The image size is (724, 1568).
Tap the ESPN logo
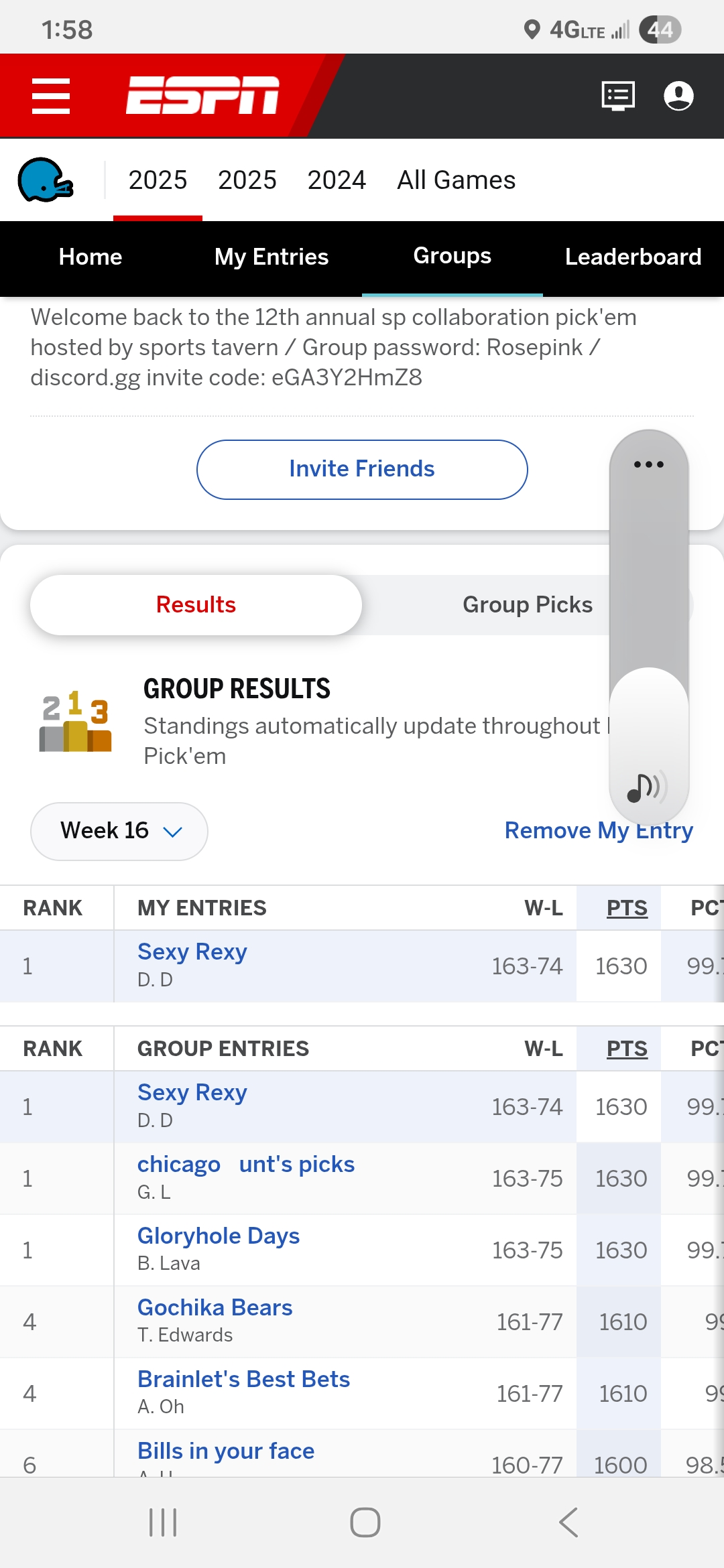click(202, 95)
